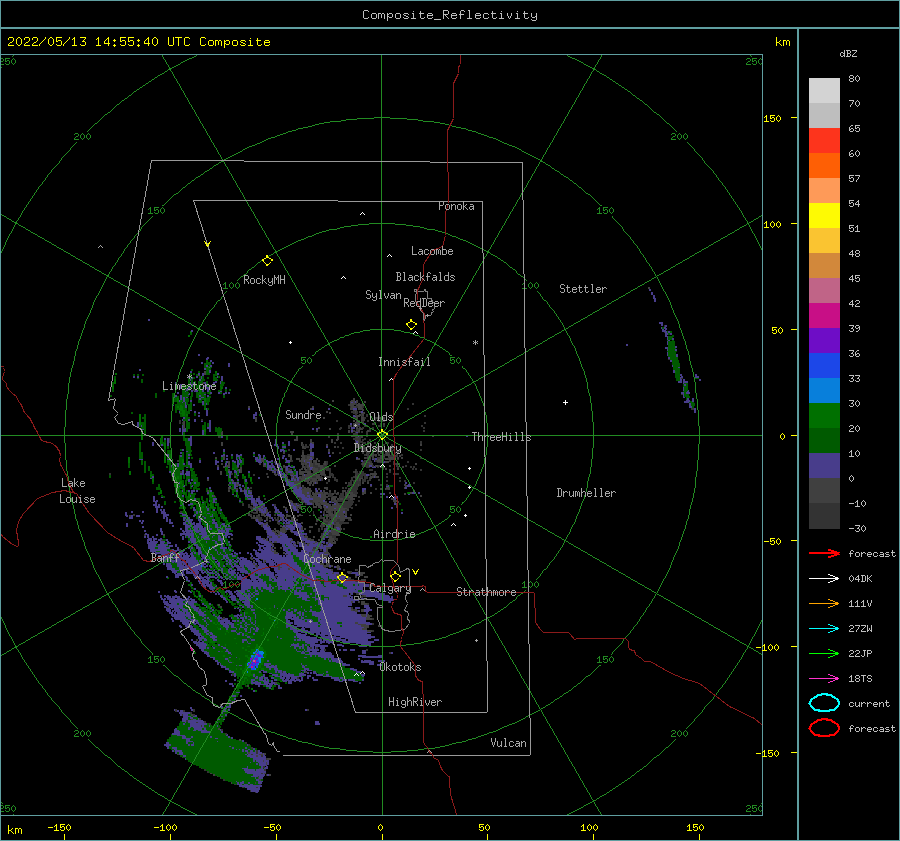Pick the orange 60 dBZ color band
The width and height of the screenshot is (900, 841).
point(824,166)
